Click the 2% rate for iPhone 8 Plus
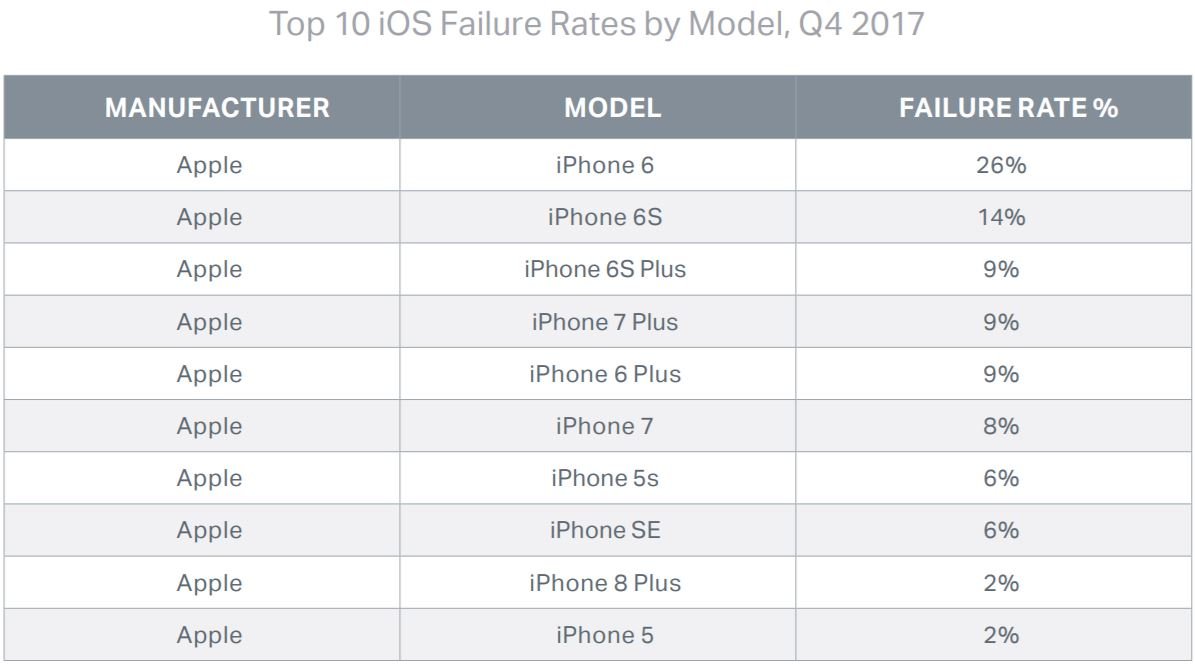The image size is (1195, 664). click(x=1001, y=583)
